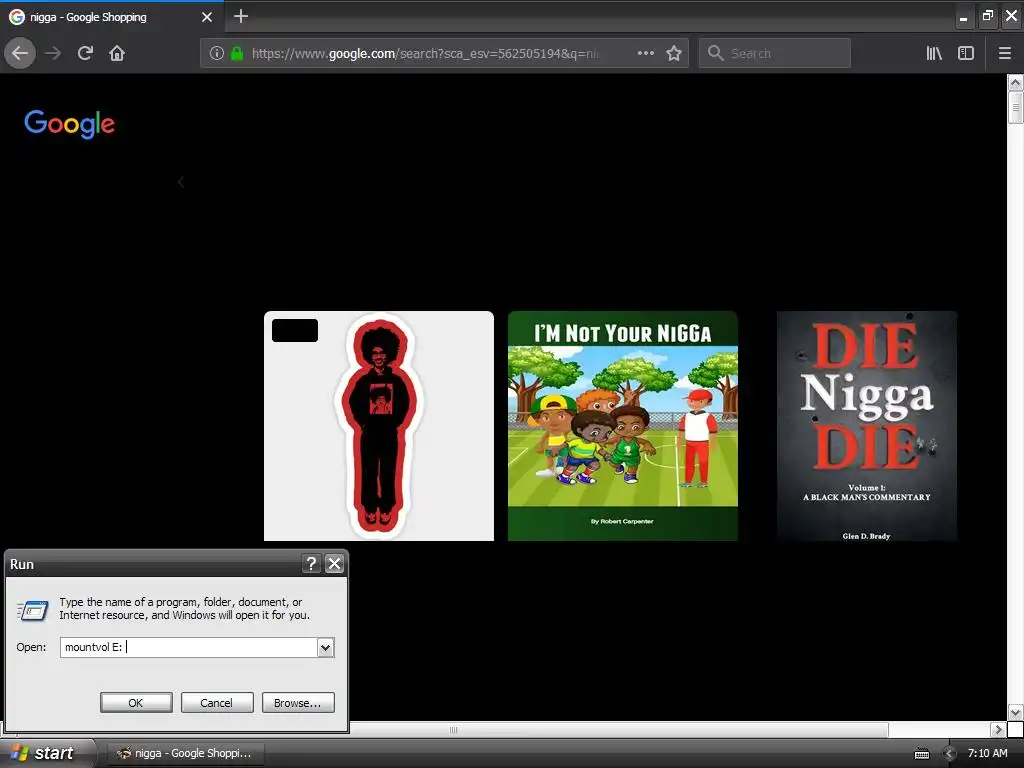Click the page scroll down arrow
Screen dimensions: 1024x768
pyautogui.click(x=1015, y=712)
